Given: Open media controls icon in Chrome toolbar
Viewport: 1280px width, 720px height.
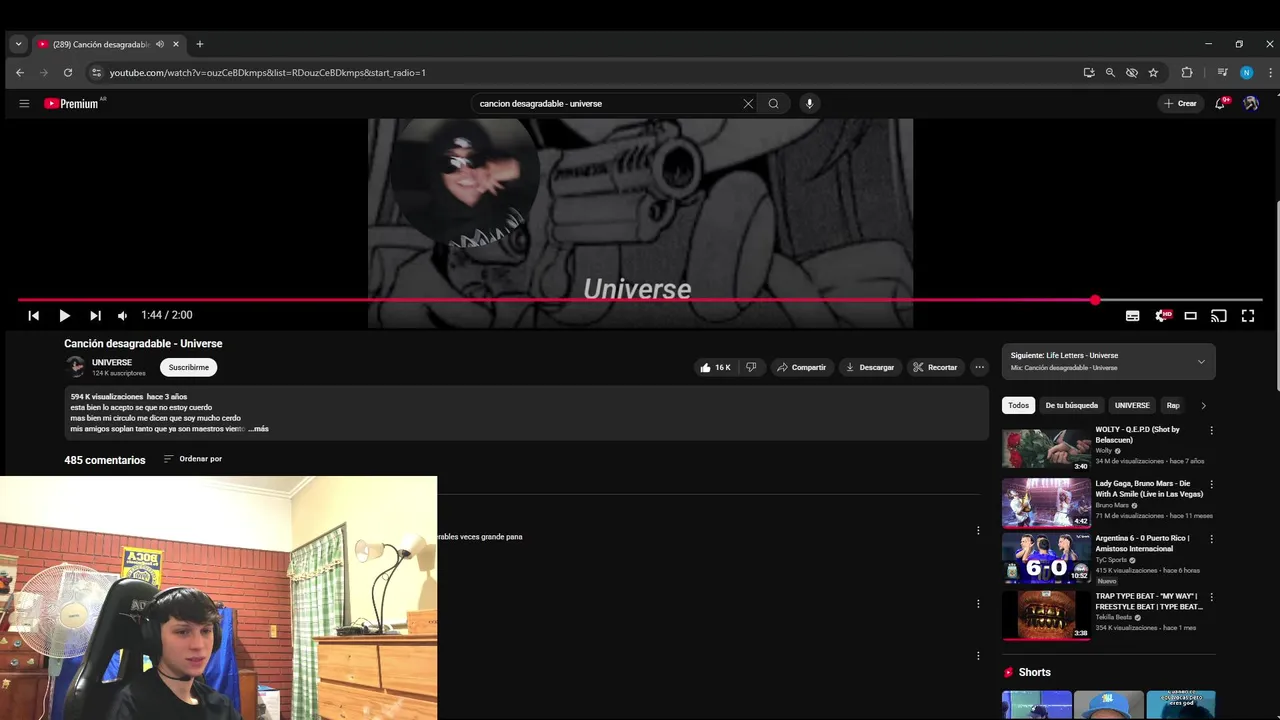Looking at the screenshot, I should 1222,72.
